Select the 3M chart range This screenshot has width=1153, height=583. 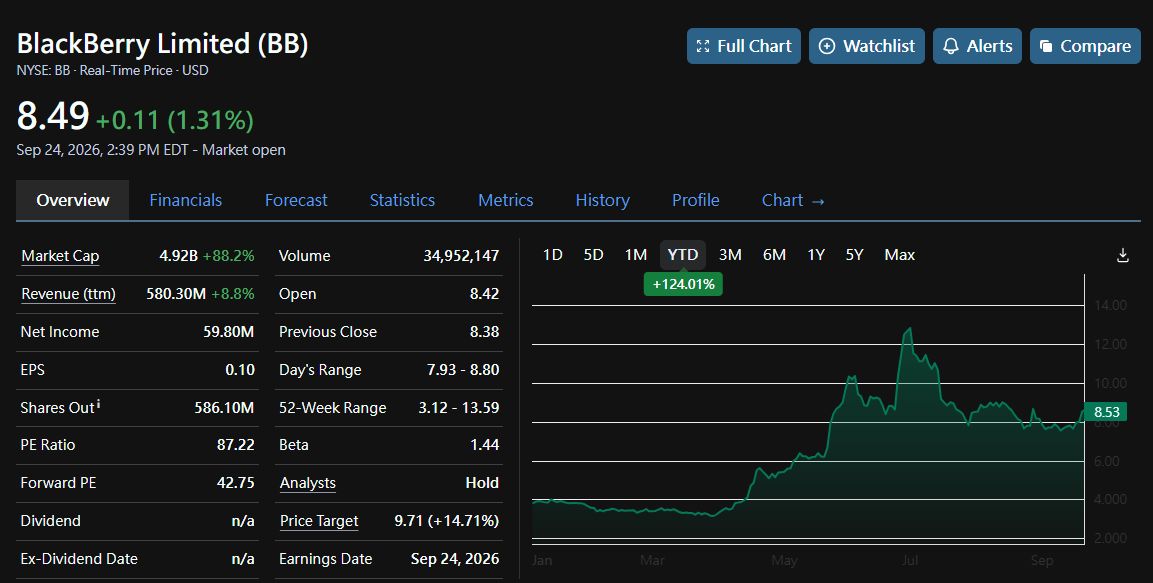[x=730, y=254]
